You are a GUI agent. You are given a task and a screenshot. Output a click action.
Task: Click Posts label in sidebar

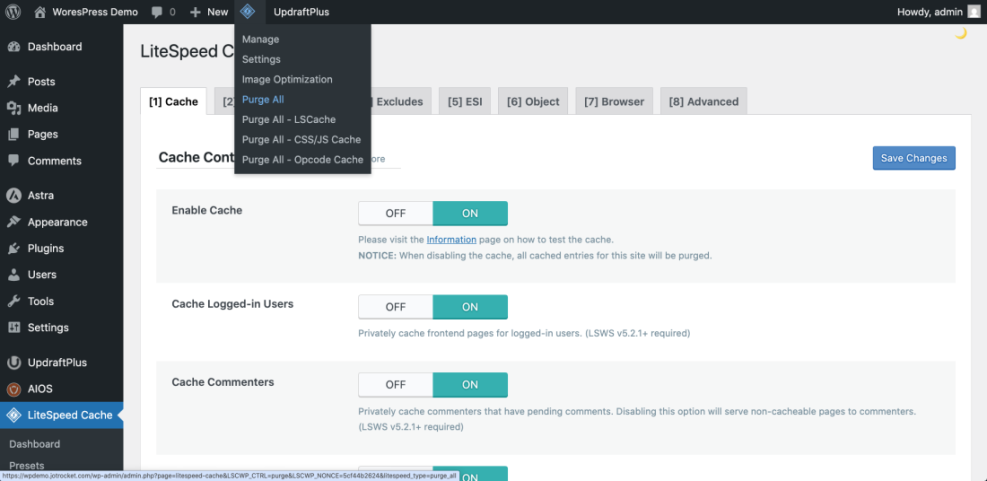tap(42, 82)
